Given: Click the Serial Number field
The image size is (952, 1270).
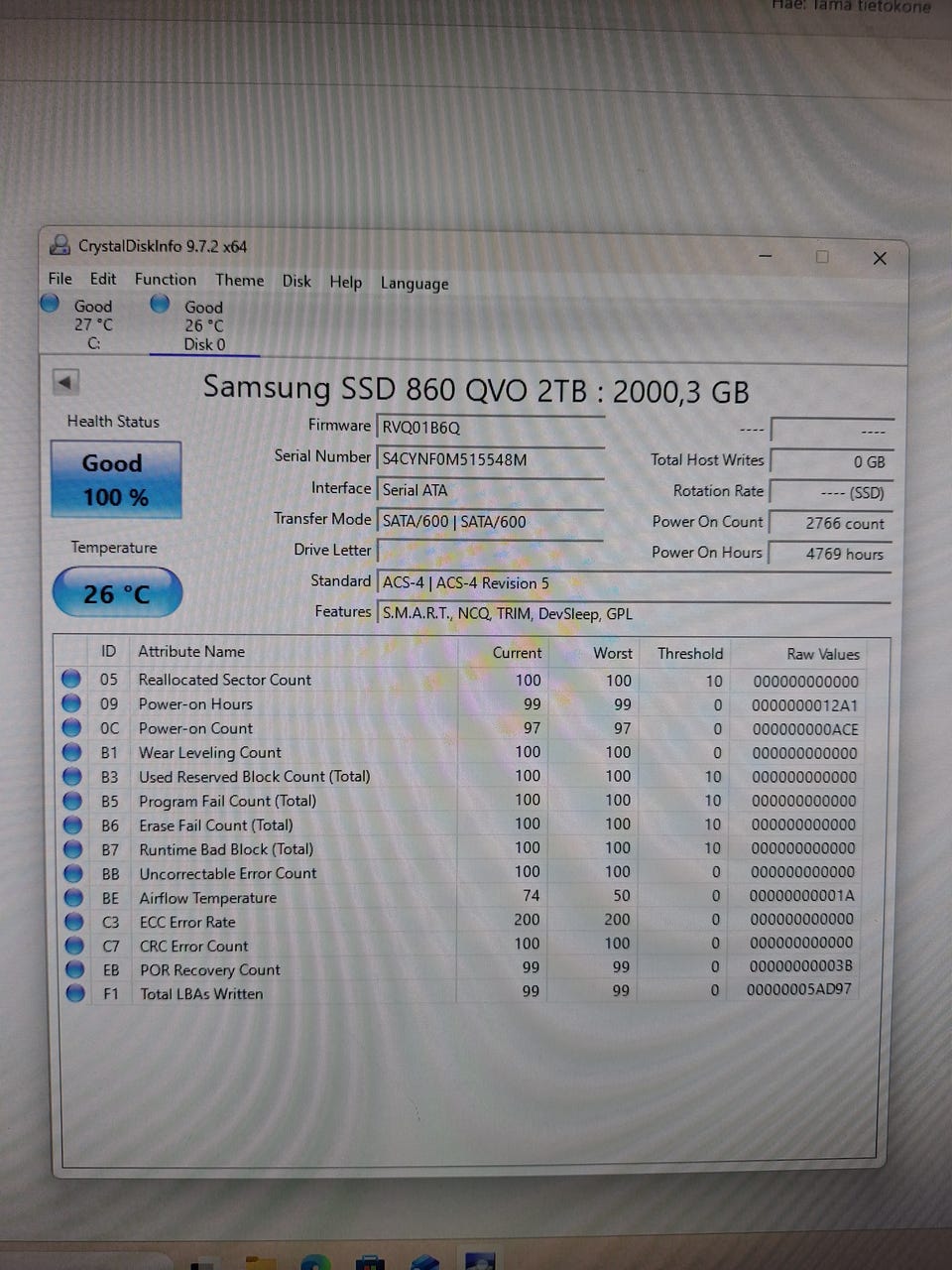Looking at the screenshot, I should pos(491,458).
